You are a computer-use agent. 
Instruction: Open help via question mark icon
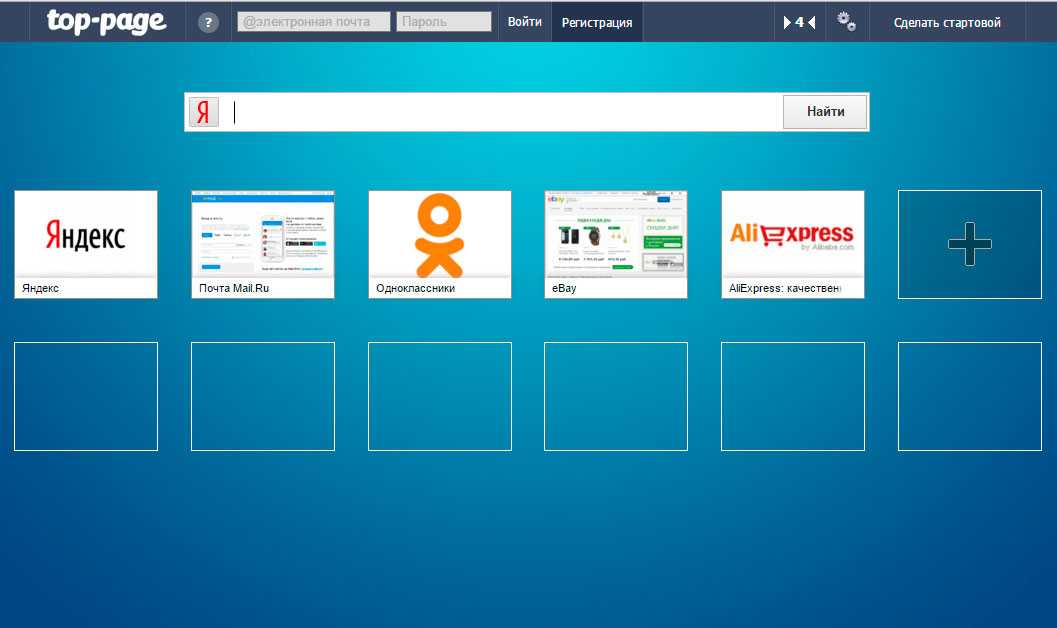coord(208,22)
